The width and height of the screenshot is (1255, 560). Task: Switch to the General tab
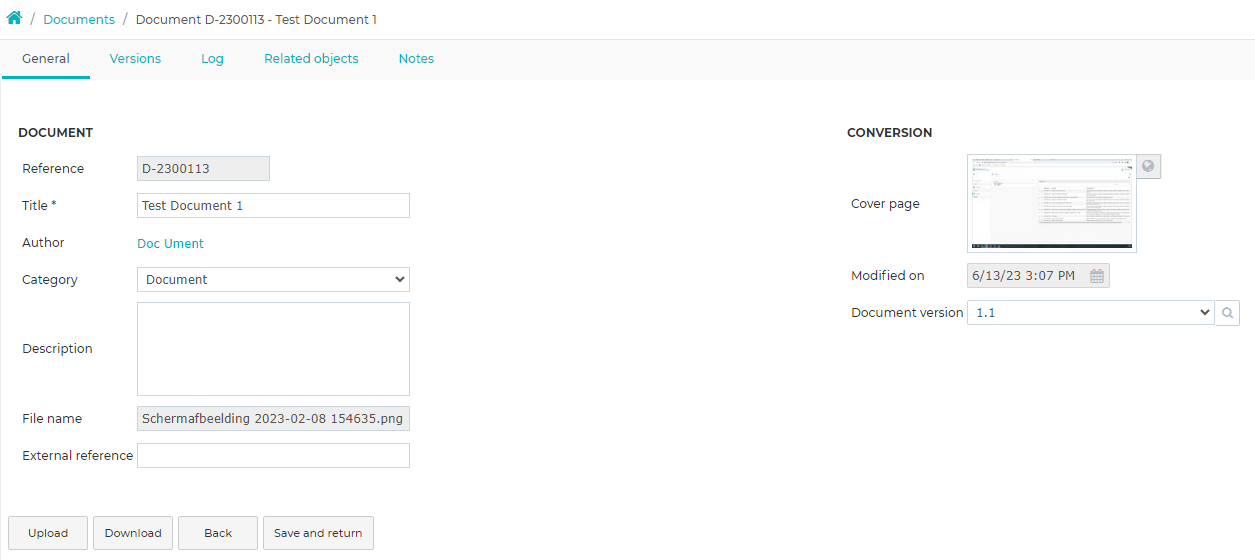pos(46,59)
